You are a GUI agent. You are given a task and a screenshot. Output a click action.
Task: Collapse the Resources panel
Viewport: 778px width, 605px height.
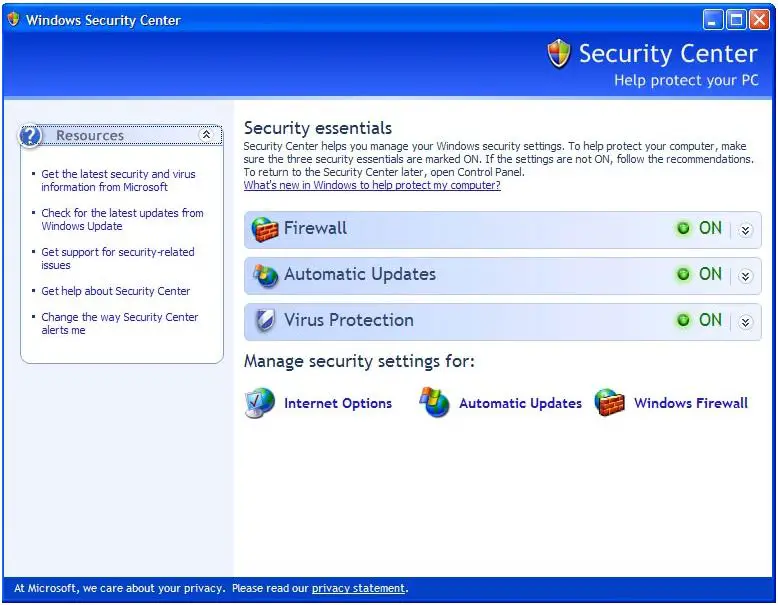206,134
